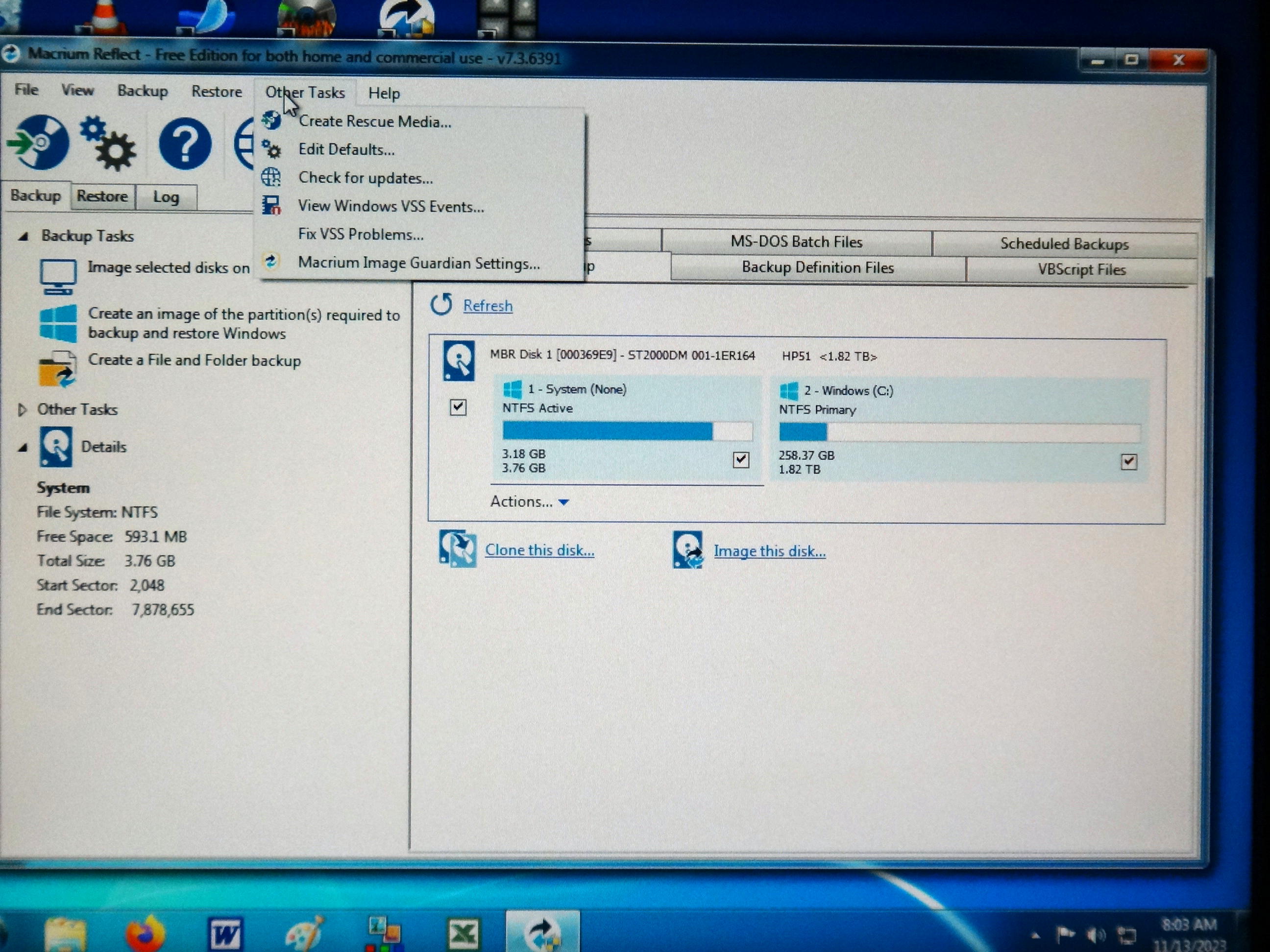Choose View Windows VSS Events...

[x=420, y=206]
